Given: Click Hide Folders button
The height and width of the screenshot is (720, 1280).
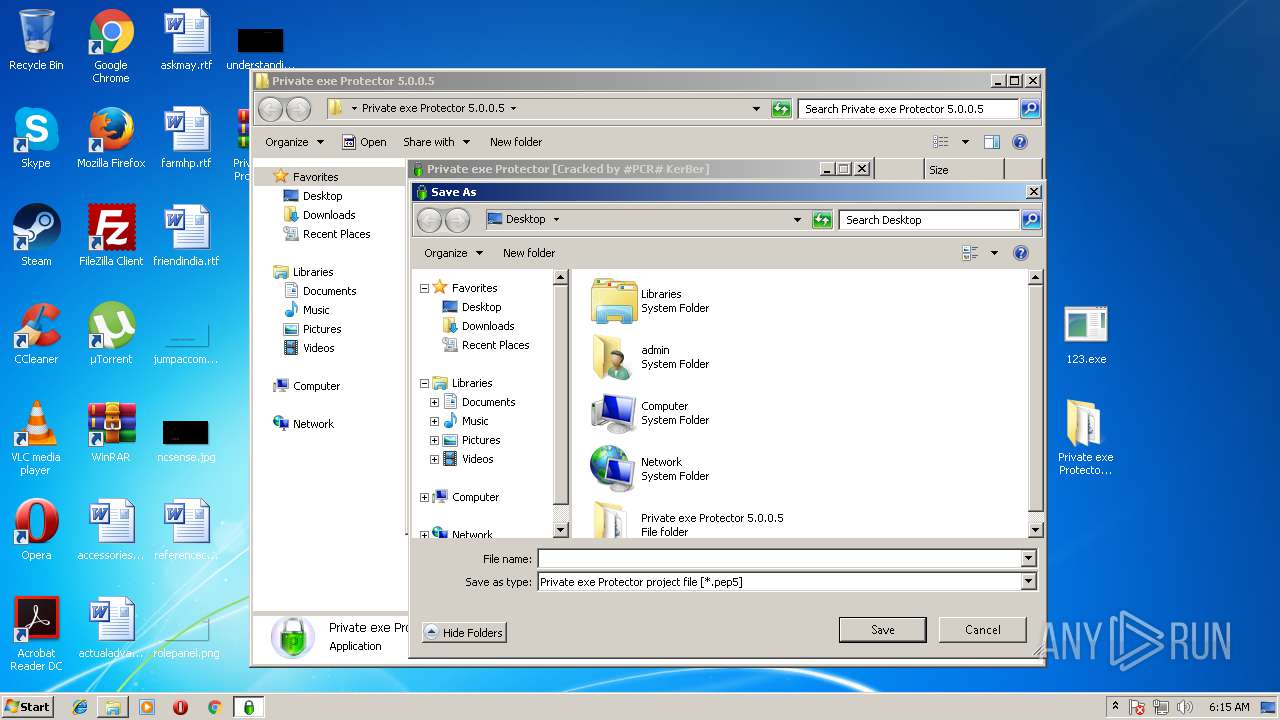Looking at the screenshot, I should pyautogui.click(x=464, y=632).
